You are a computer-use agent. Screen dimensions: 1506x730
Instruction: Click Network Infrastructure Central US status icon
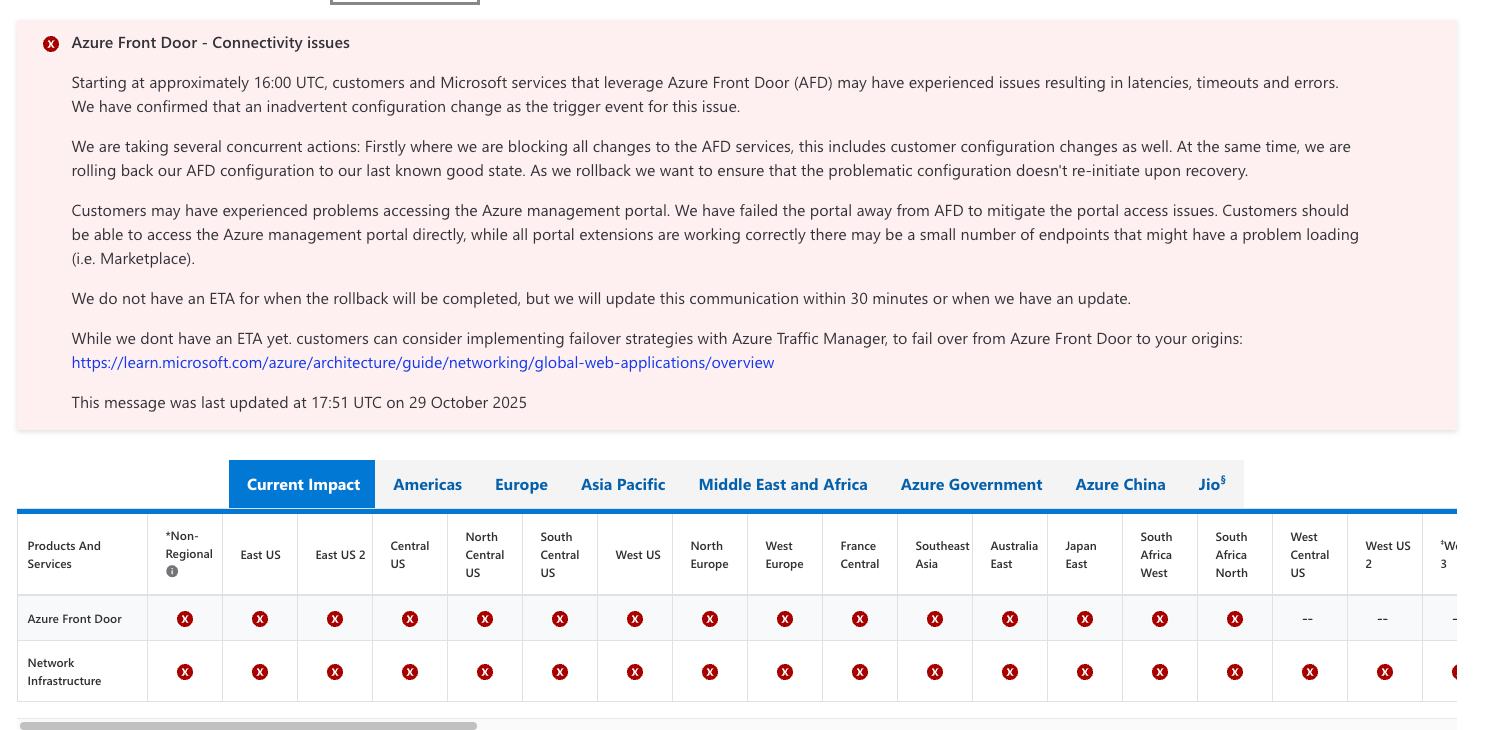coord(410,672)
